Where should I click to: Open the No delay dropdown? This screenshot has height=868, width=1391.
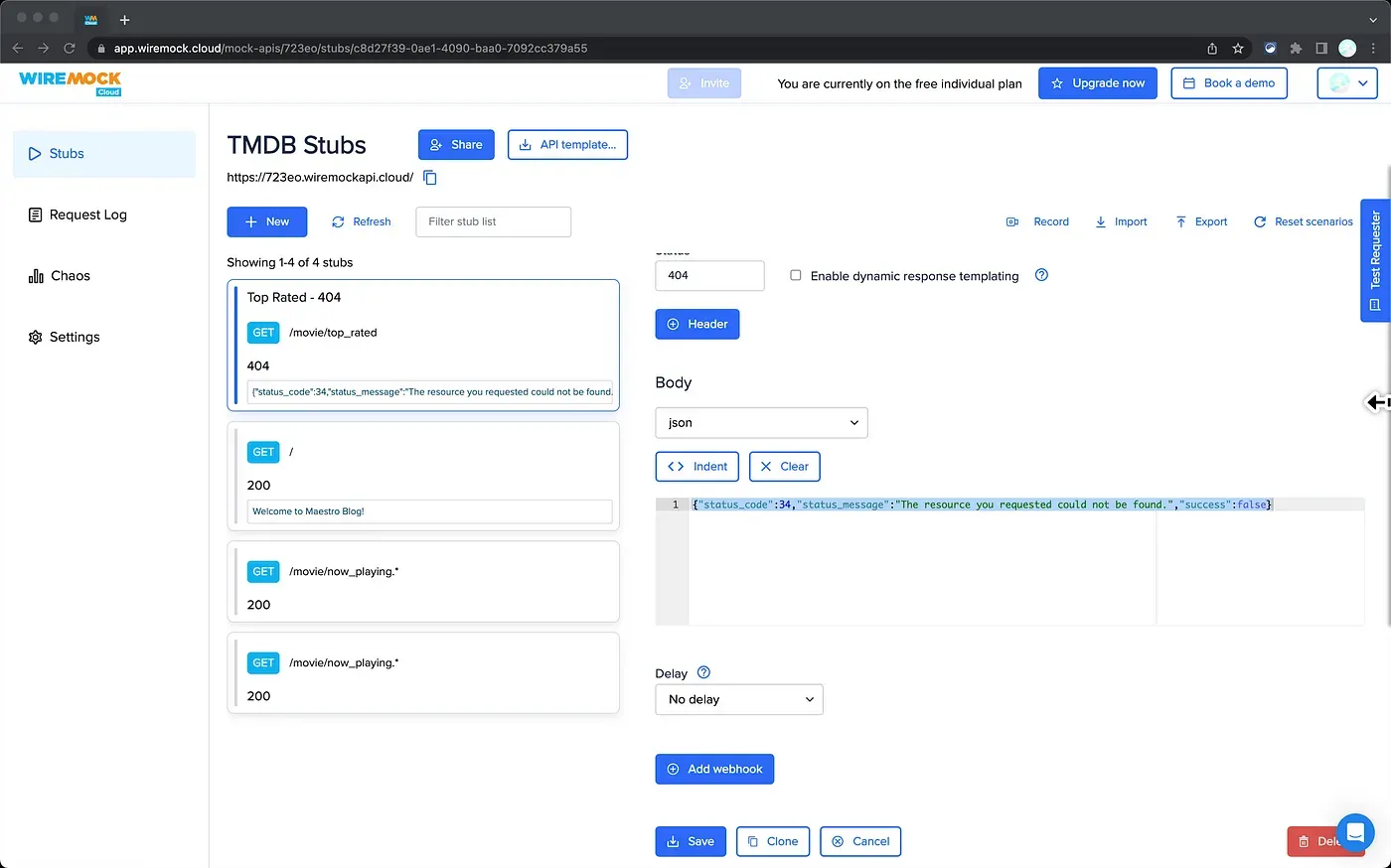pos(739,699)
